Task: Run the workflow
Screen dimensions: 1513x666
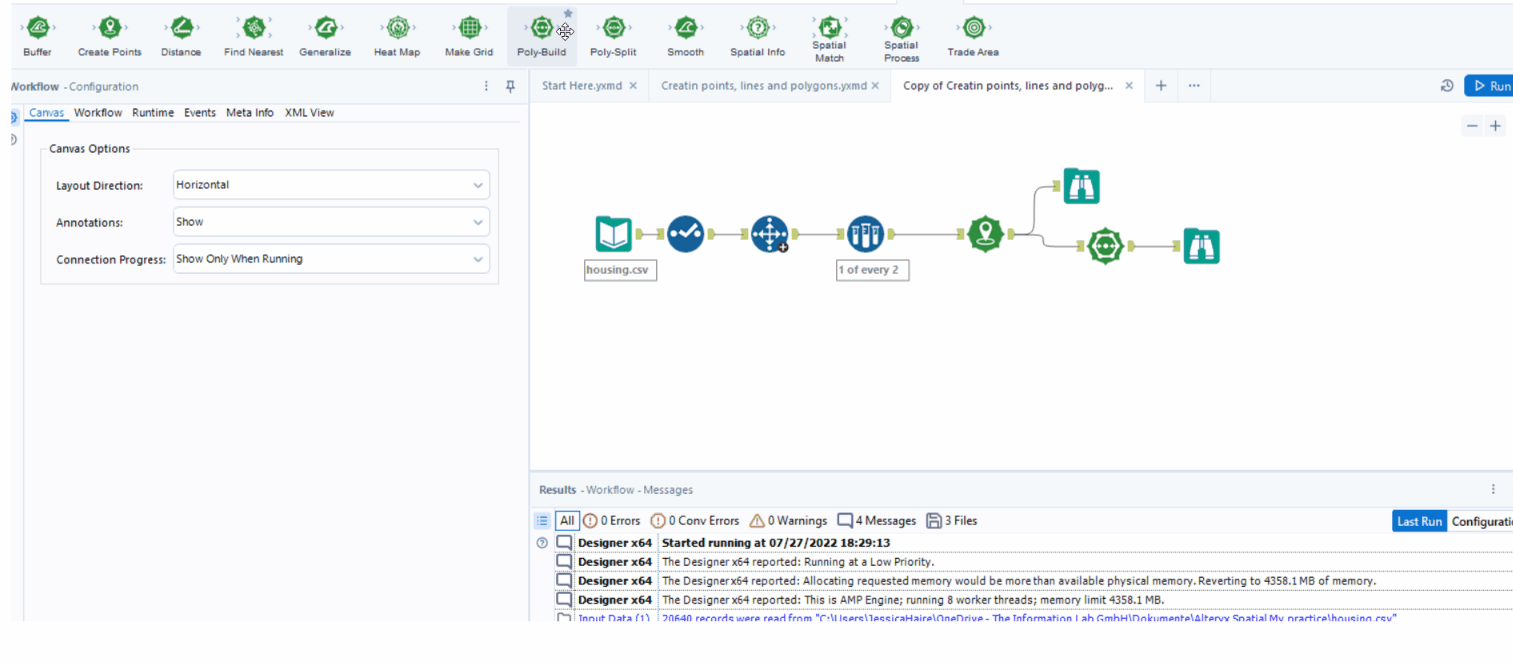Action: (1489, 86)
